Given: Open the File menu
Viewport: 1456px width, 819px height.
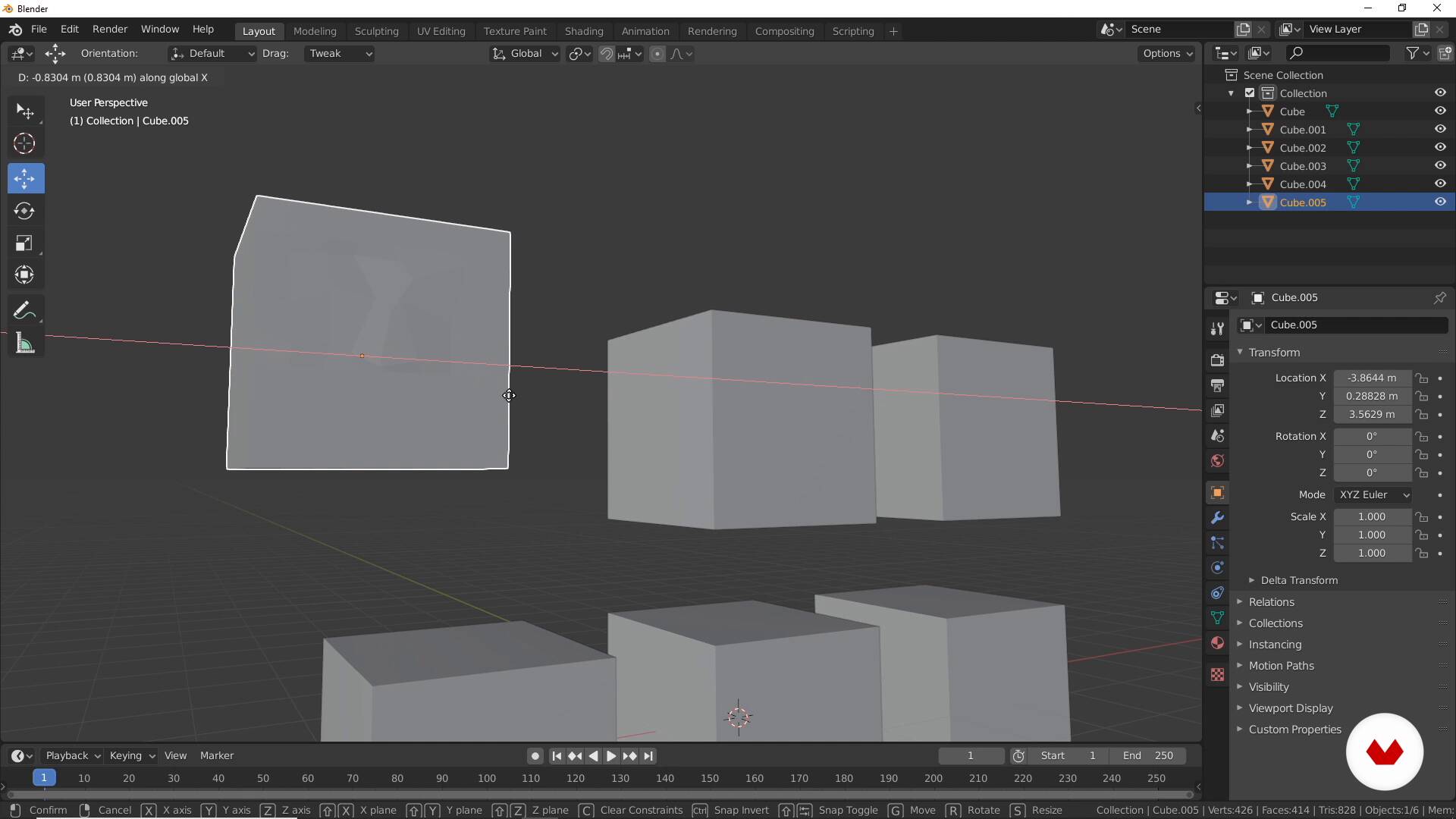Looking at the screenshot, I should [x=39, y=29].
